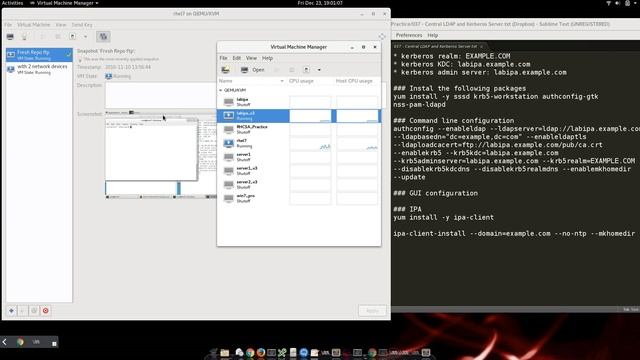Launch Firefox from the dock
Screen dimensions: 640x360
(x=261, y=353)
